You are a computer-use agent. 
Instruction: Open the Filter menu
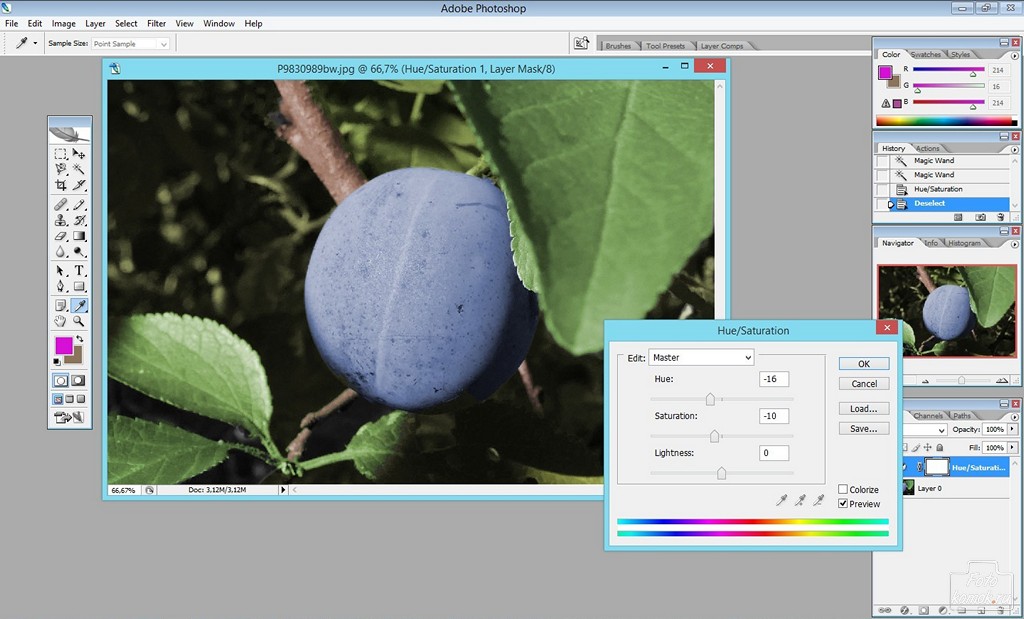point(156,23)
